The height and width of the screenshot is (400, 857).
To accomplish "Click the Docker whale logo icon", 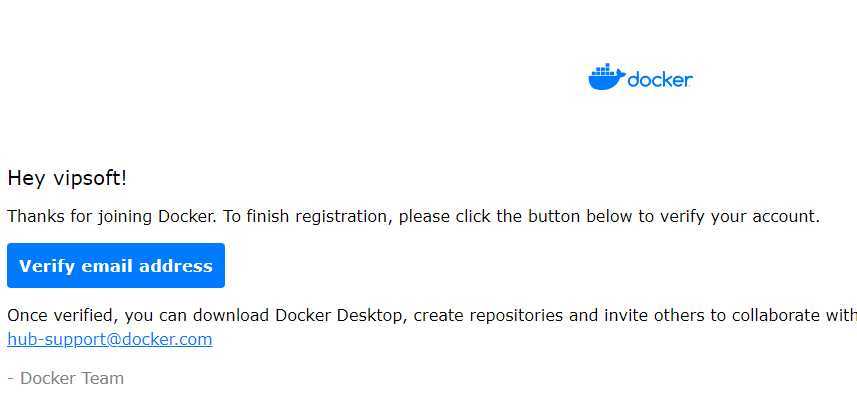I will point(607,77).
